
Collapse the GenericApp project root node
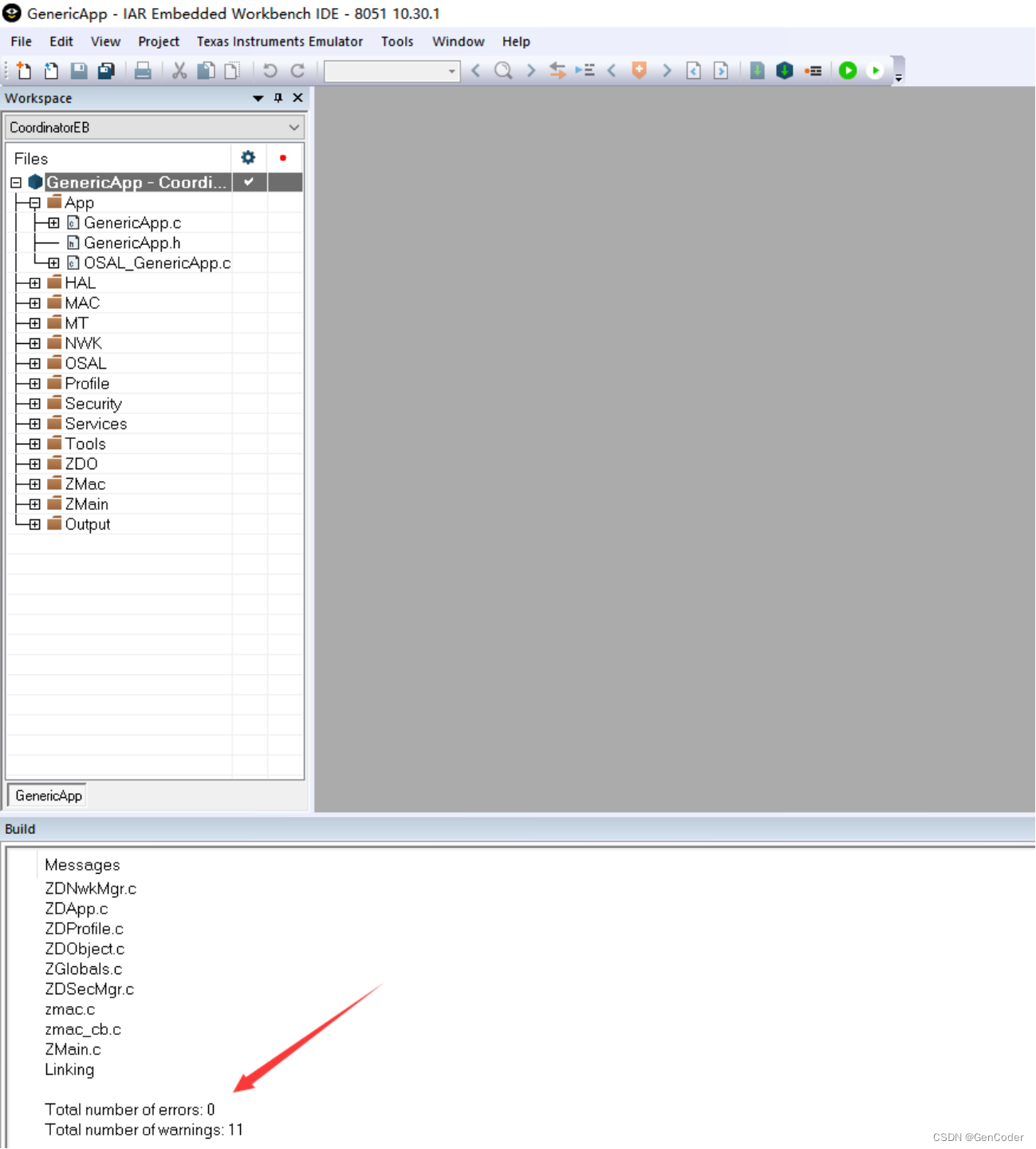click(16, 183)
